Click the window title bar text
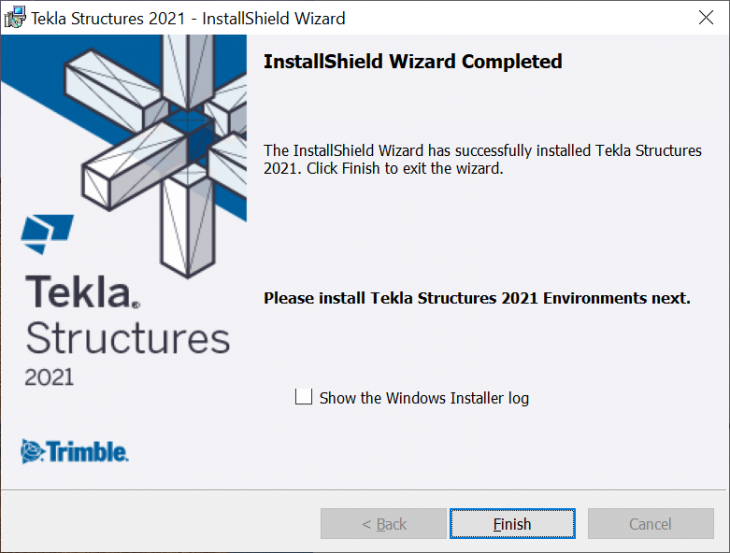730x553 pixels. pyautogui.click(x=188, y=19)
